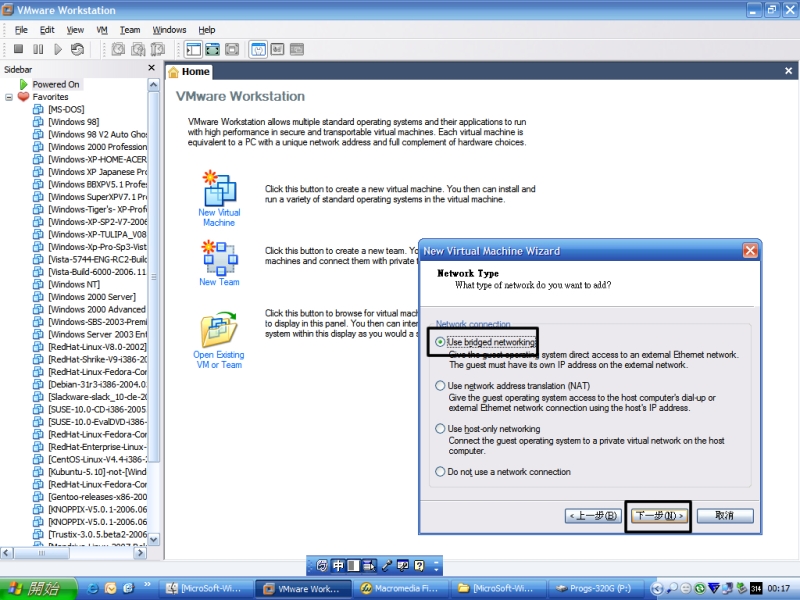Click the New Virtual Machine icon
This screenshot has width=800, height=600.
(219, 188)
